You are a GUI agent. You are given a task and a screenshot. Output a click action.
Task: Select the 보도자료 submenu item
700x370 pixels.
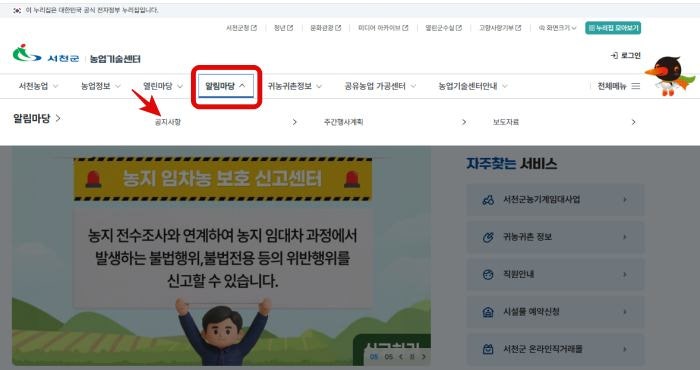tap(506, 122)
